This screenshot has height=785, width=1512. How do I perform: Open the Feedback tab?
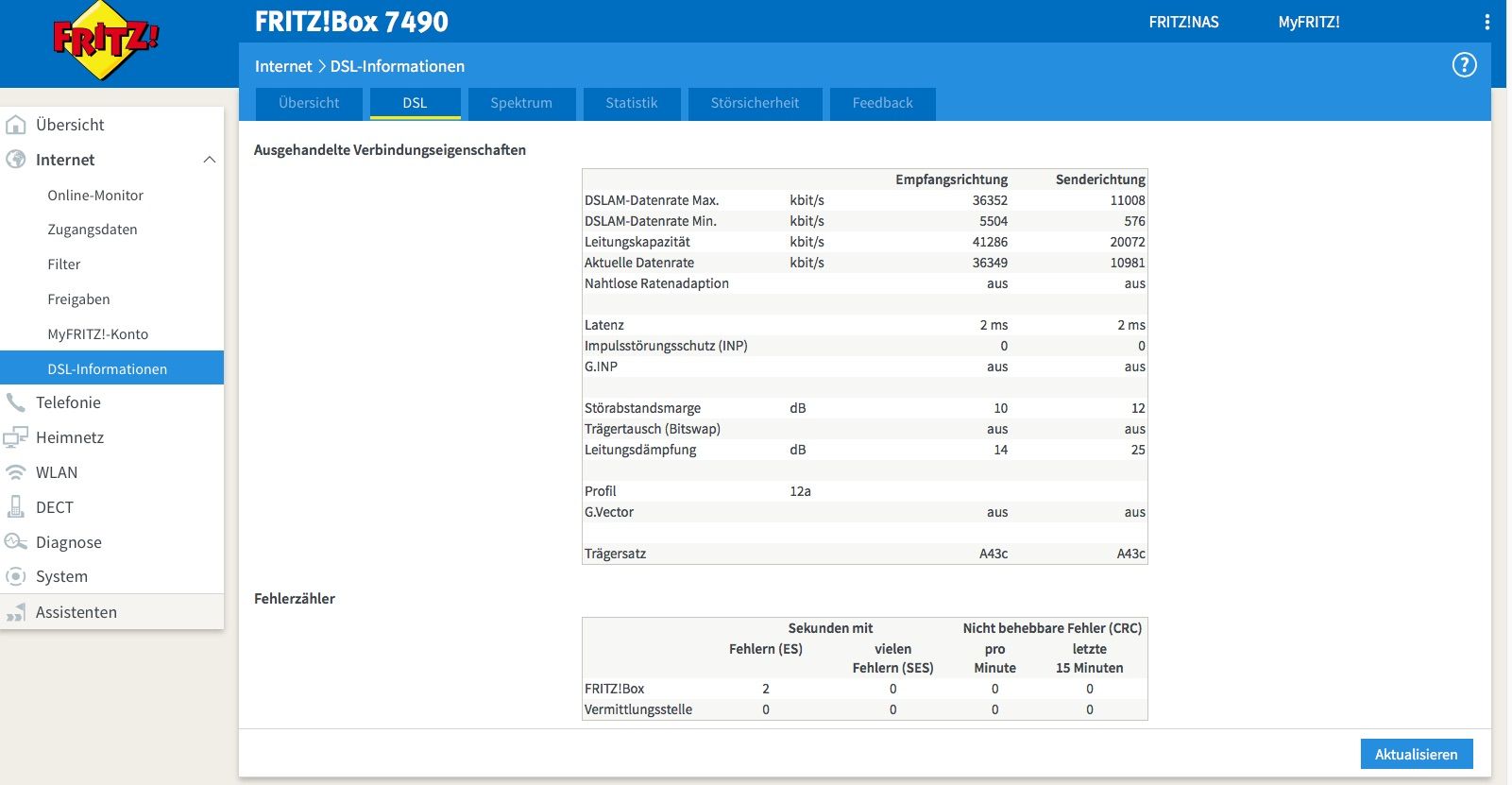883,103
